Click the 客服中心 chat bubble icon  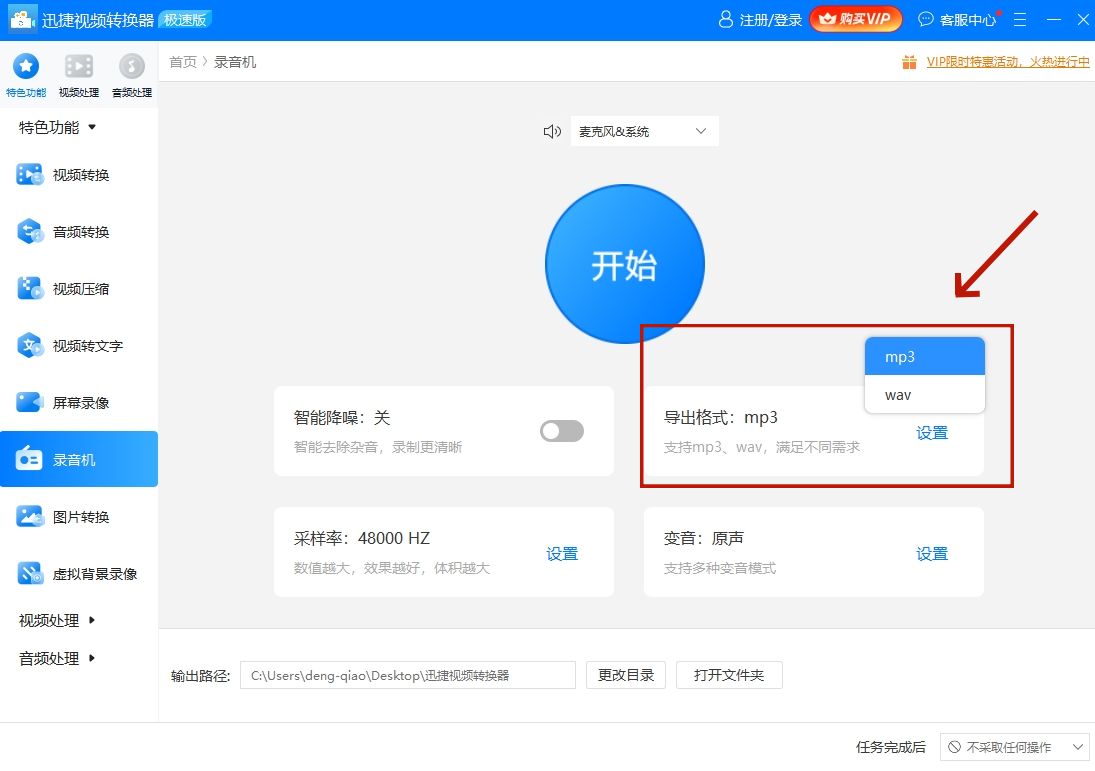(925, 19)
